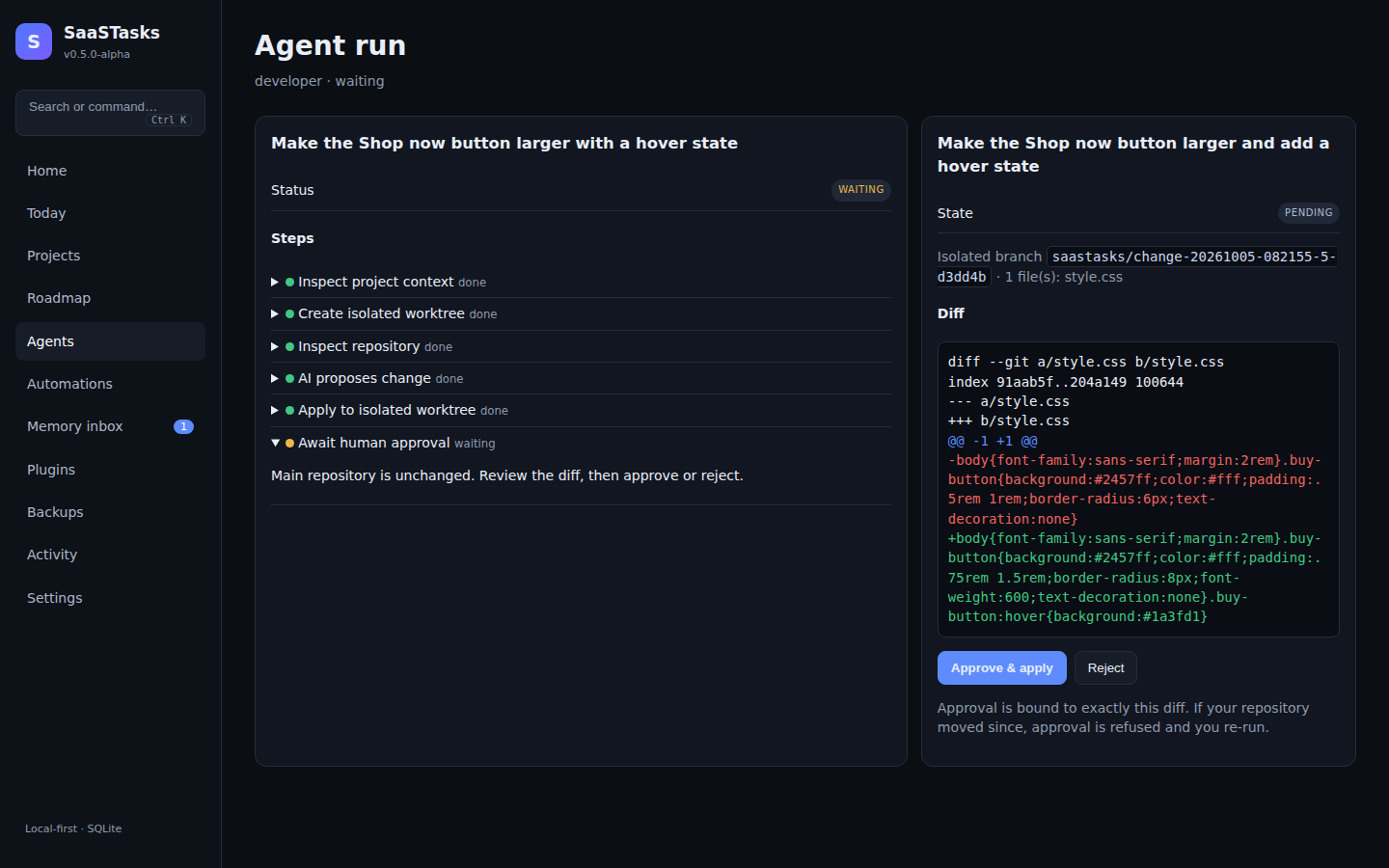Expand the Create isolated worktree step
The height and width of the screenshot is (868, 1389).
click(581, 313)
